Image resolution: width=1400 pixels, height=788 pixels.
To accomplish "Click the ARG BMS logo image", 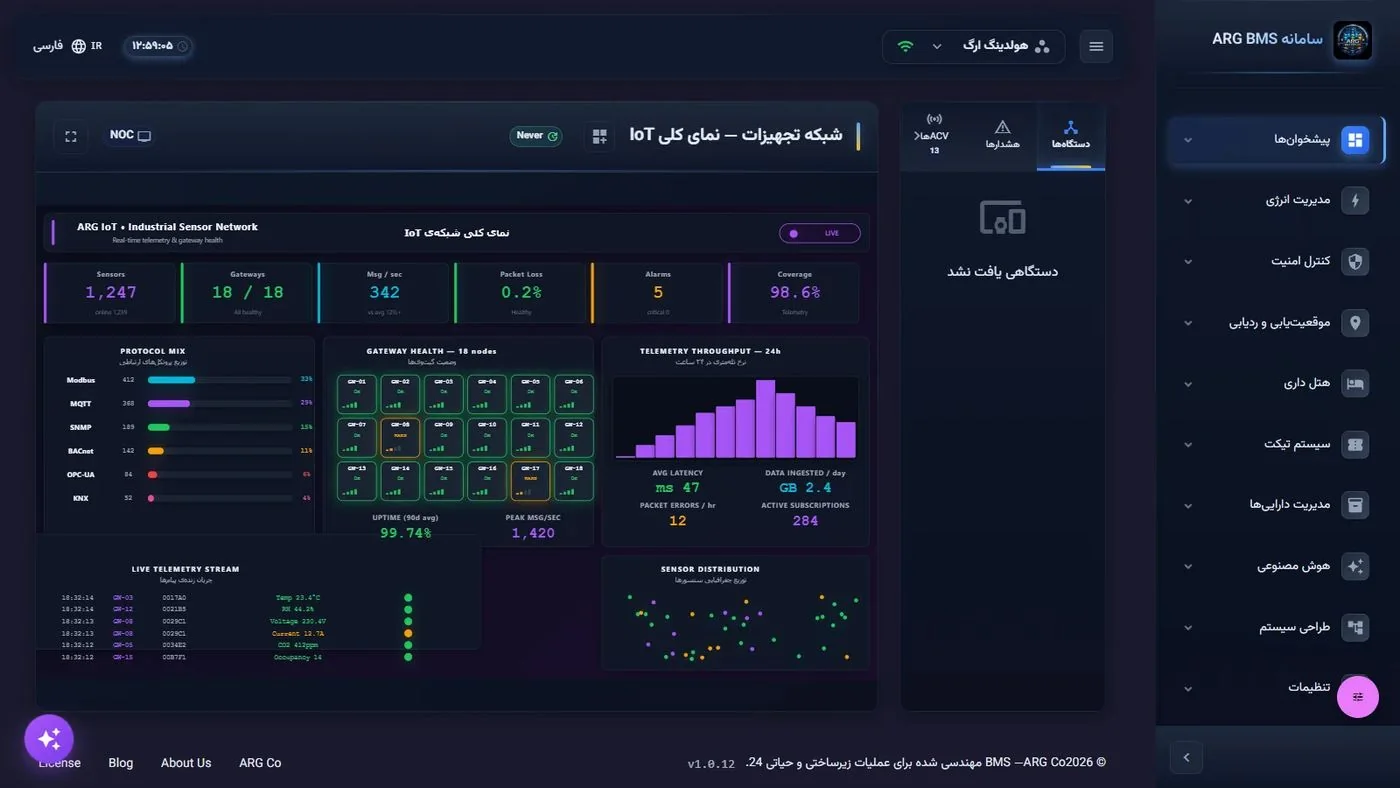I will pyautogui.click(x=1353, y=40).
